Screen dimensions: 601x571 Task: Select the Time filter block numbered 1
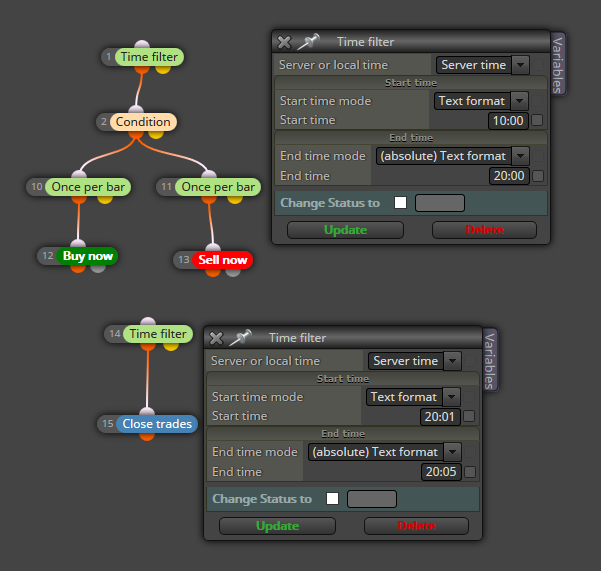(x=149, y=57)
